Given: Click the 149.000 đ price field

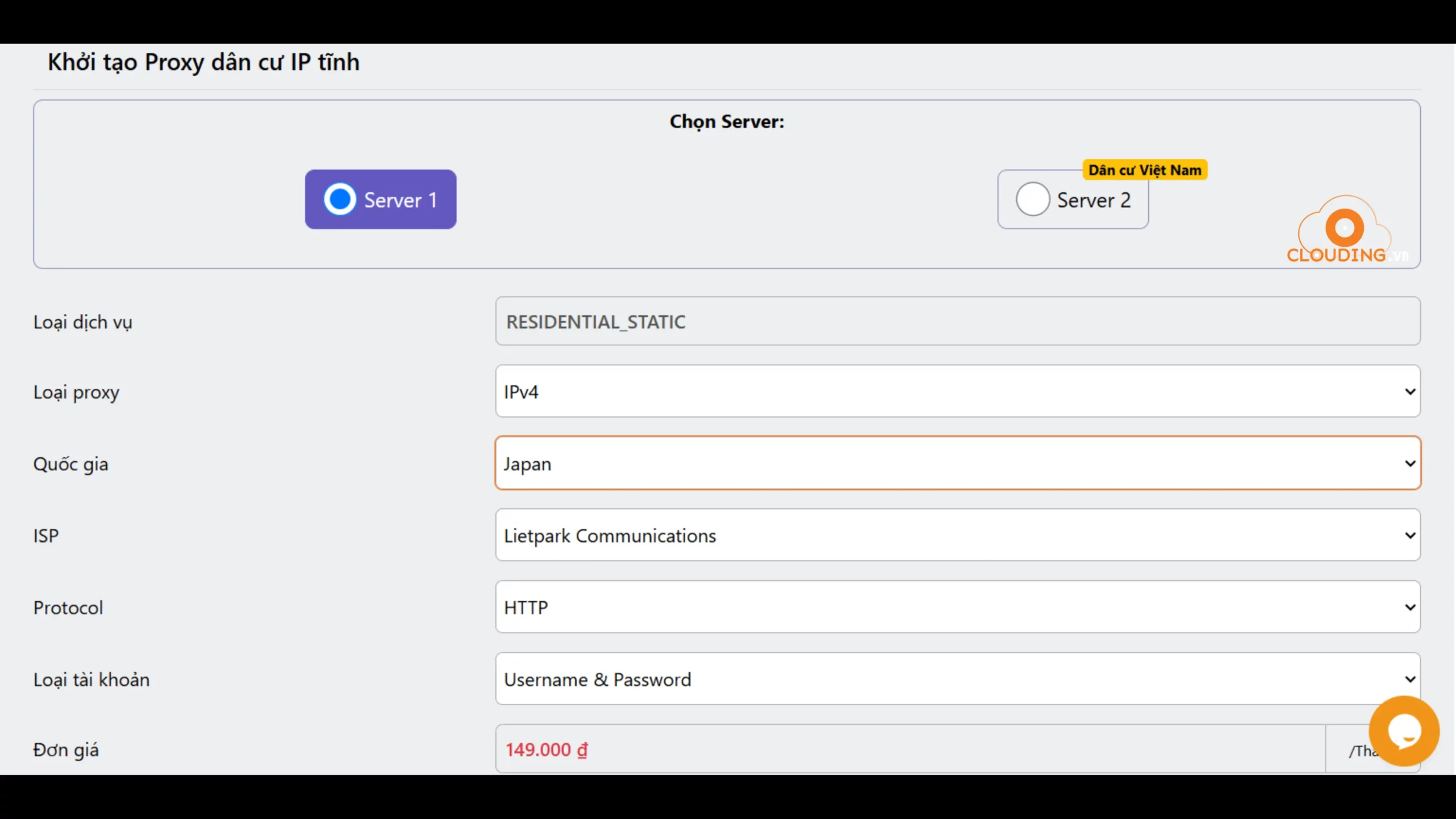Looking at the screenshot, I should pos(910,749).
